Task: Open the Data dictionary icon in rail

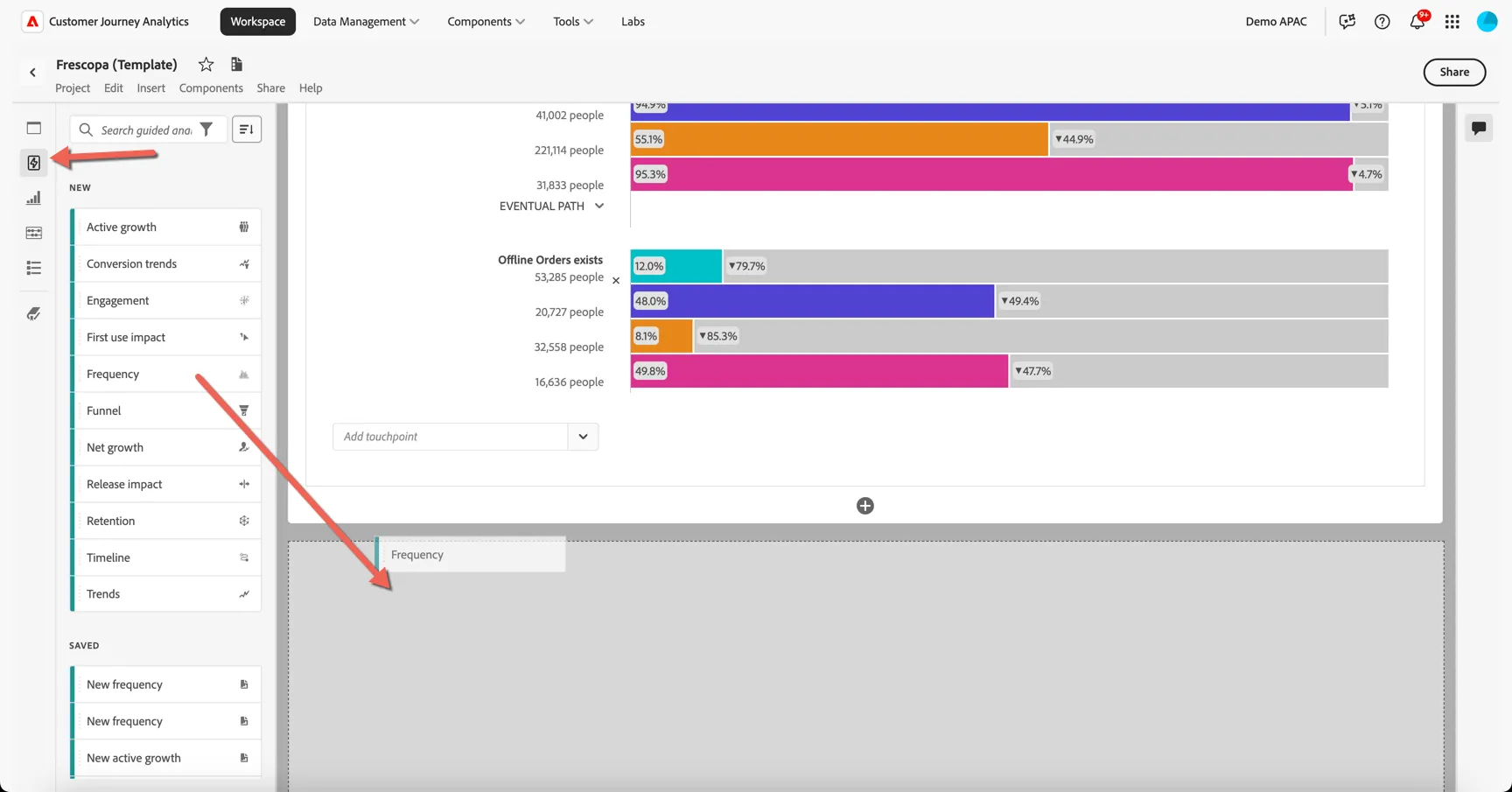Action: tap(33, 313)
